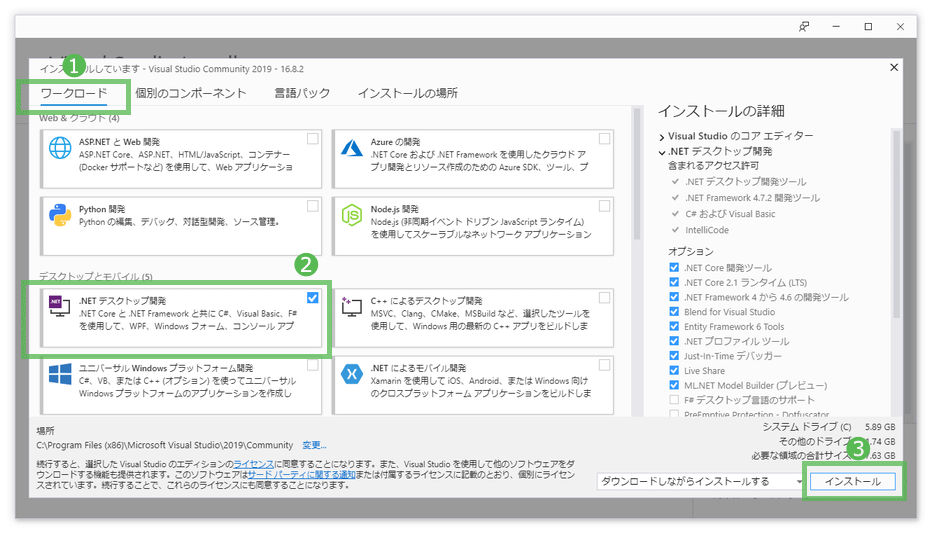Viewport: 932px width, 533px height.
Task: Click the Azure development logo icon
Action: tap(352, 147)
